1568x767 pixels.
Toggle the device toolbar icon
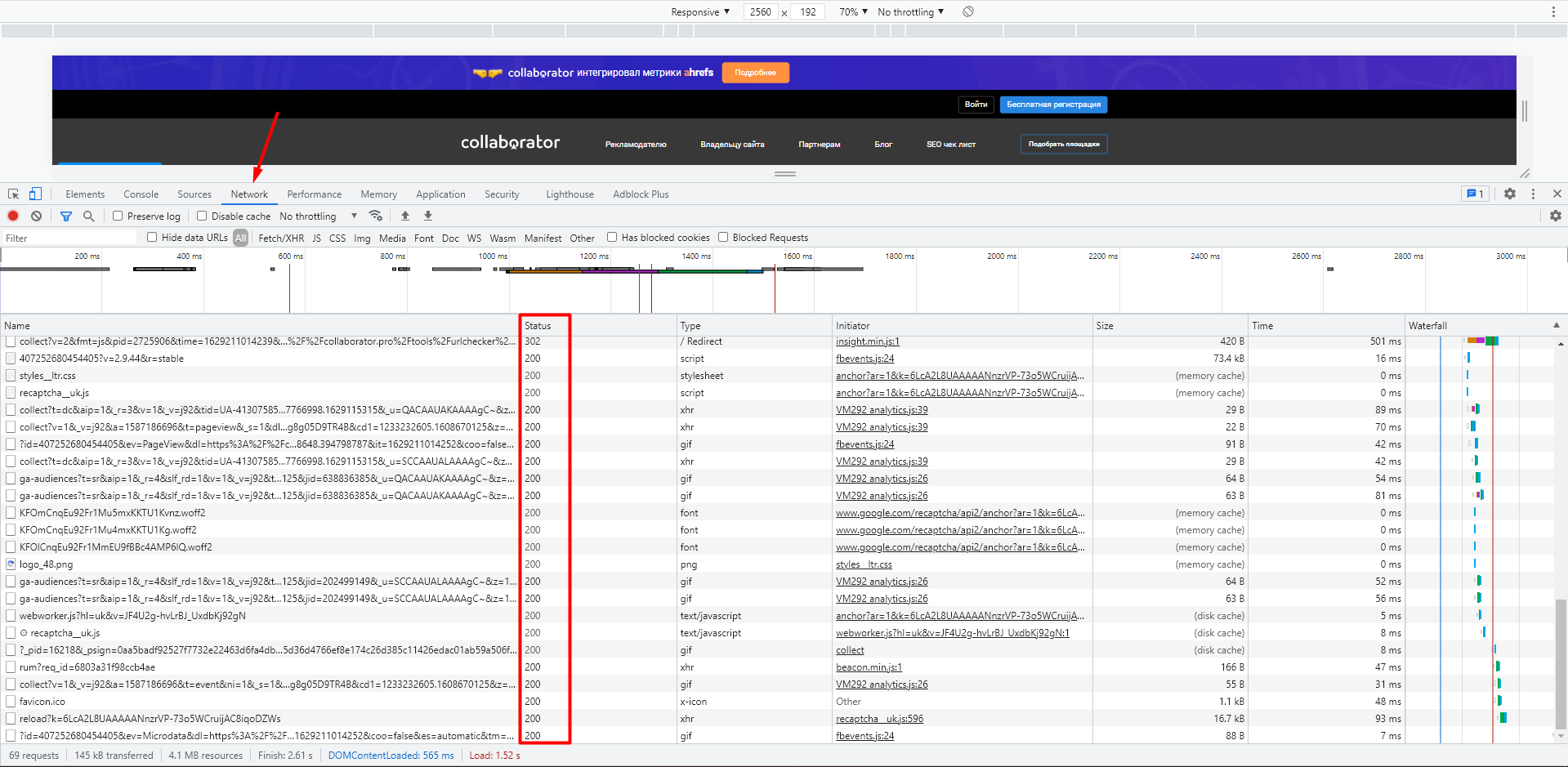(35, 194)
